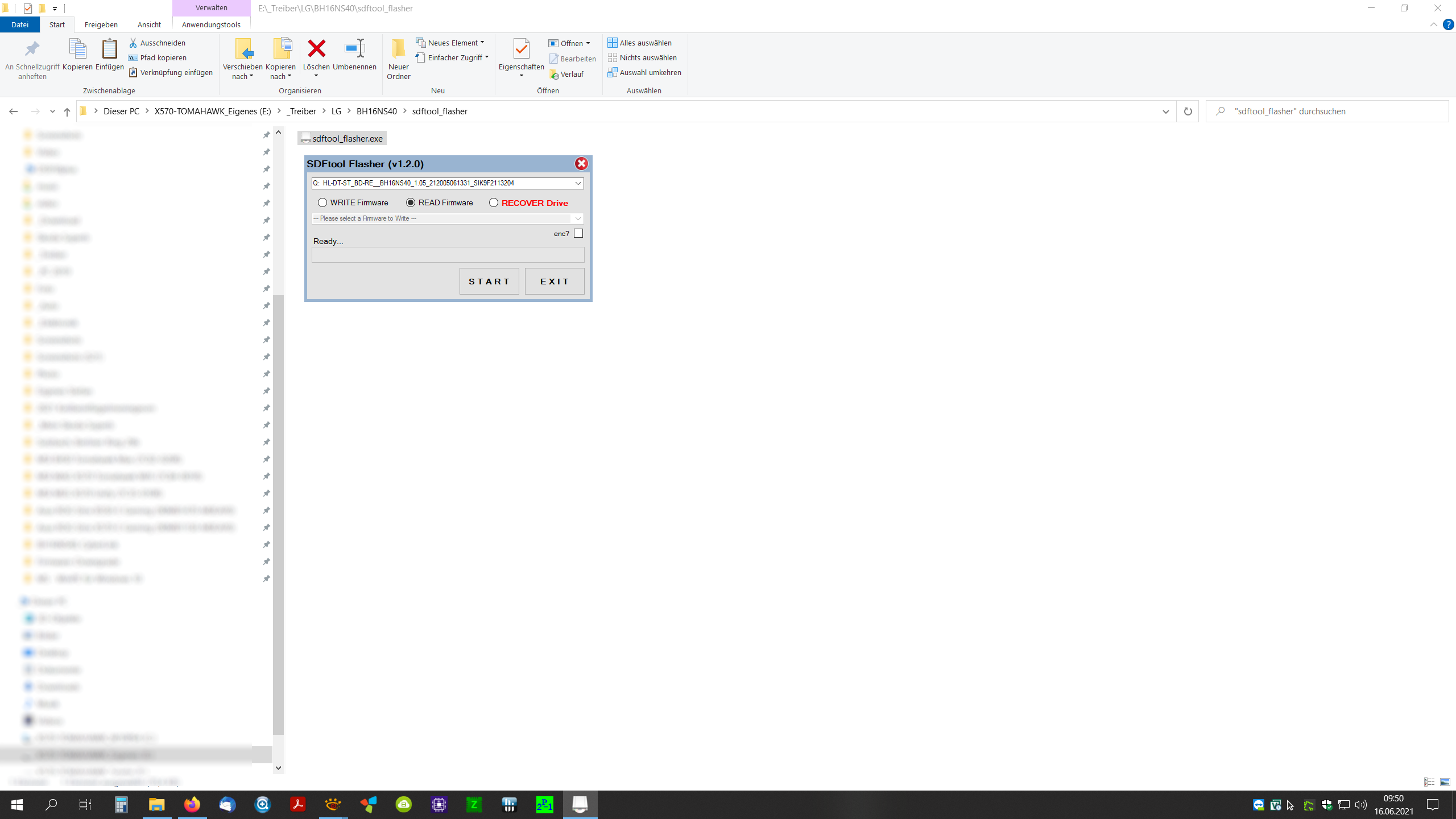This screenshot has height=819, width=1456.
Task: Click the refresh icon beside the address bar
Action: tap(1188, 111)
